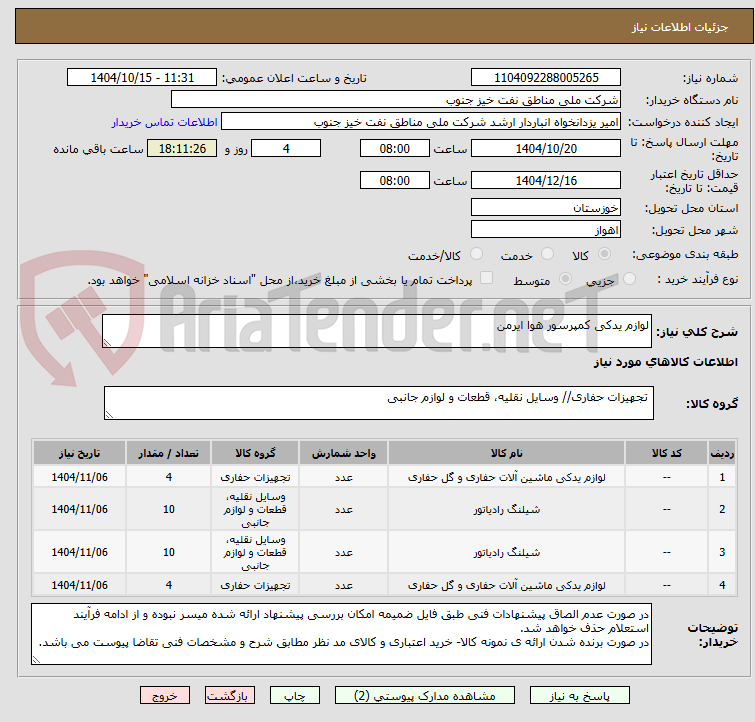
Task: Click the city field اهواز
Action: [546, 230]
